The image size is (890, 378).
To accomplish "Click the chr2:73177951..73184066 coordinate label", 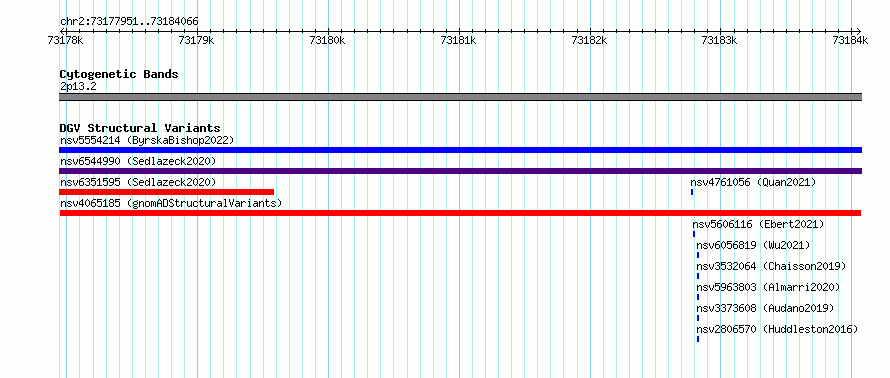I will click(x=129, y=22).
